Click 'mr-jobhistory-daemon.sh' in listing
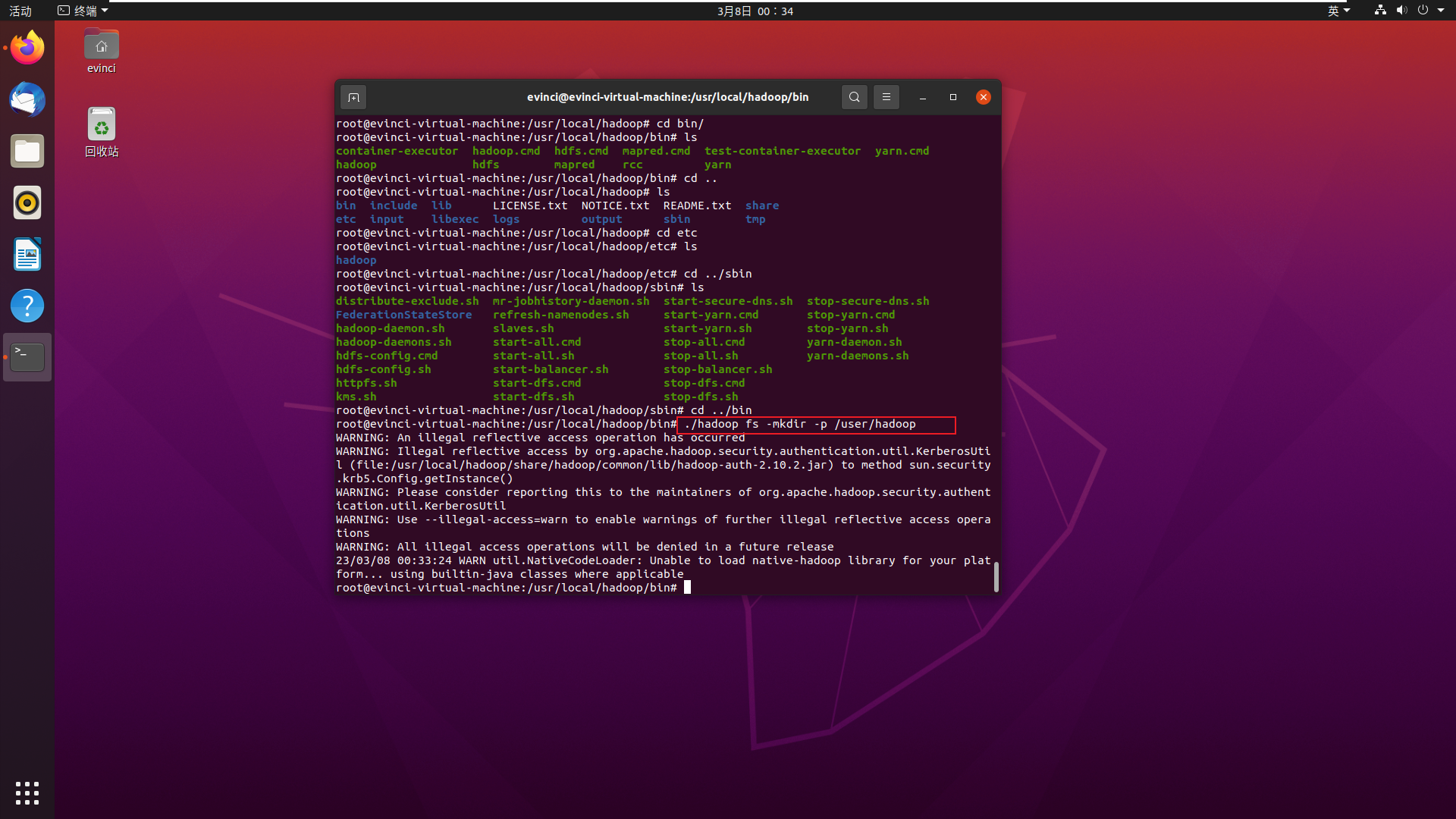The image size is (1456, 819). click(571, 301)
